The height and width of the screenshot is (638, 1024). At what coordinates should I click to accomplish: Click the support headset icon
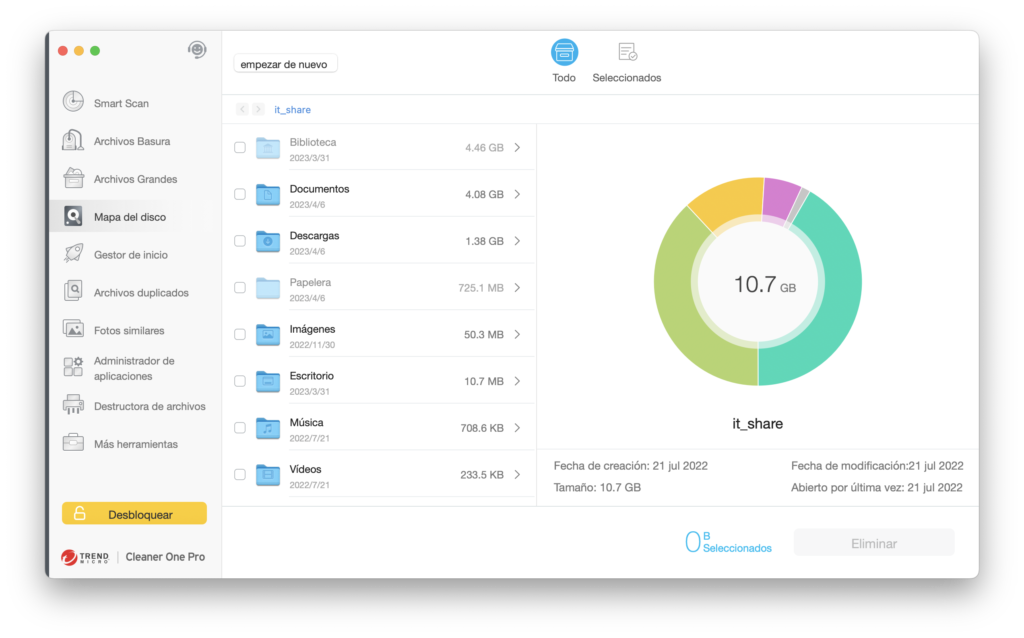click(197, 50)
